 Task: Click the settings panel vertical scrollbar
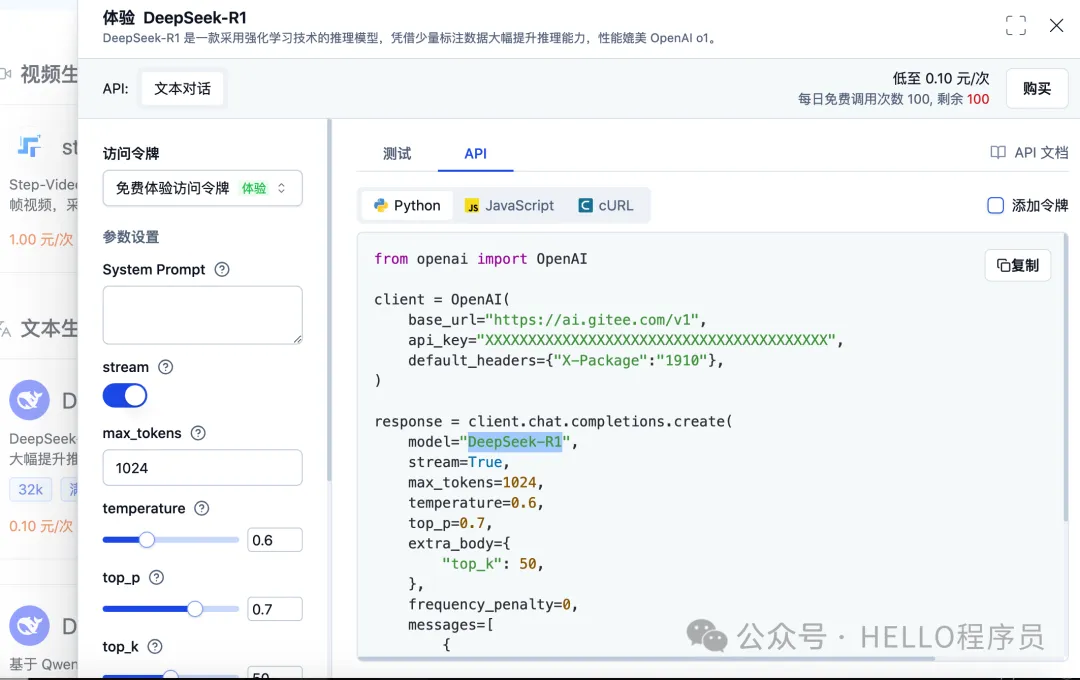(329, 300)
